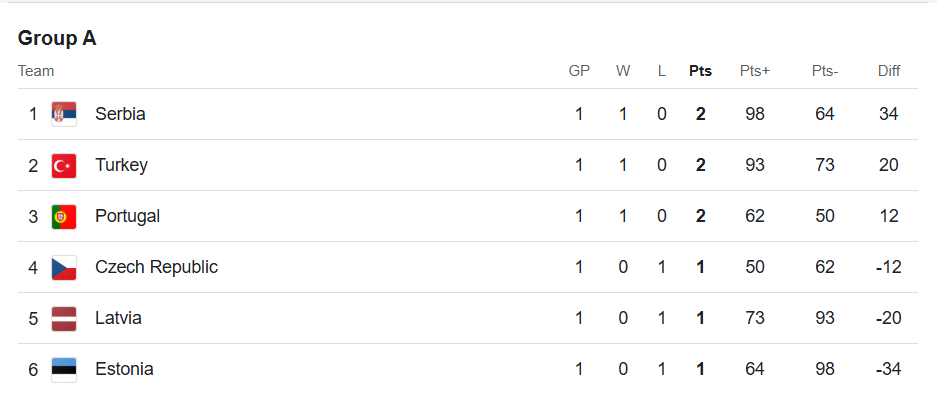The height and width of the screenshot is (411, 937).
Task: Open the Czech Republic team link
Action: tap(157, 267)
